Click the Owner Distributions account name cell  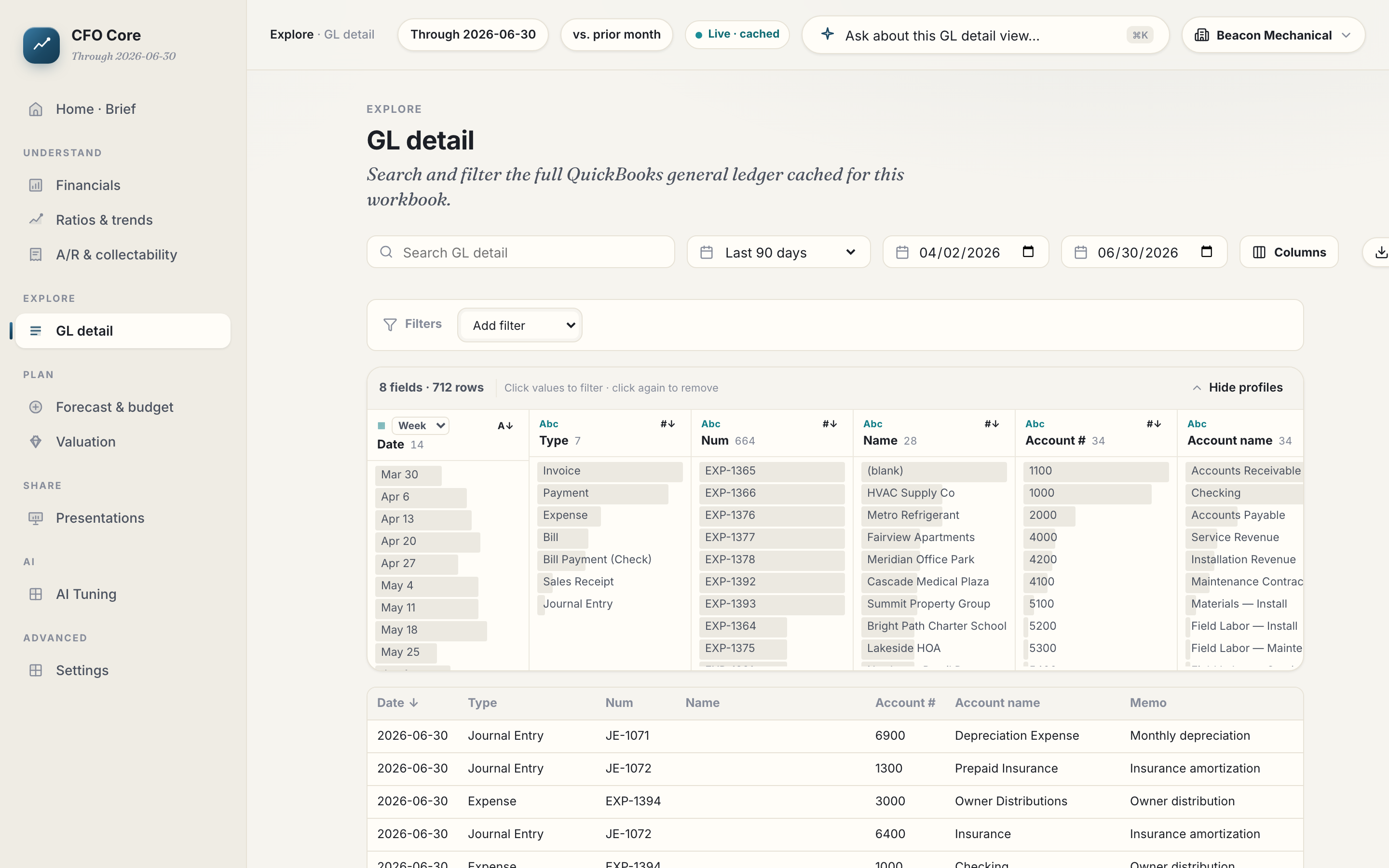tap(1011, 801)
